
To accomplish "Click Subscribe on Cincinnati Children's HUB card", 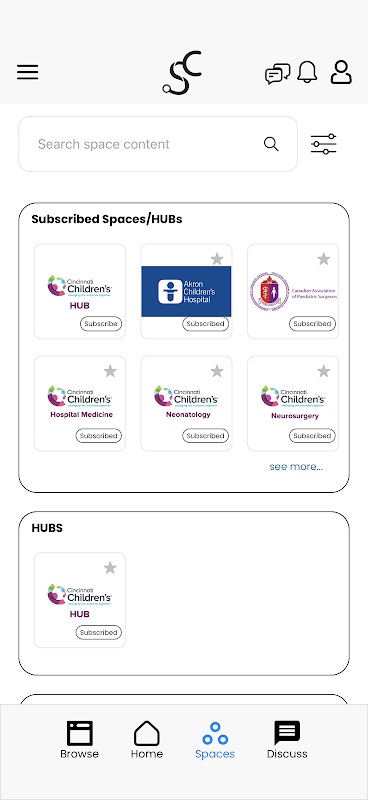I will point(101,323).
